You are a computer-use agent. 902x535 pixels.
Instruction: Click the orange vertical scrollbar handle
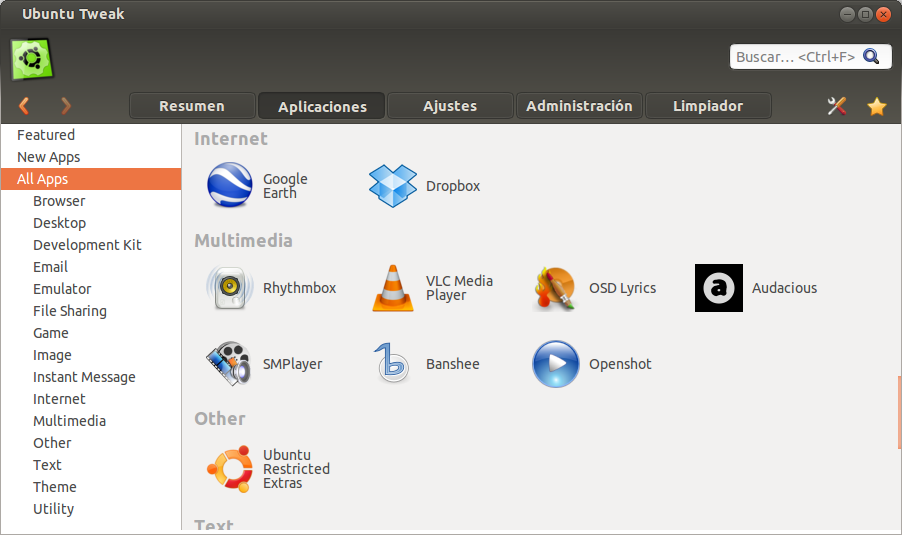[x=899, y=412]
